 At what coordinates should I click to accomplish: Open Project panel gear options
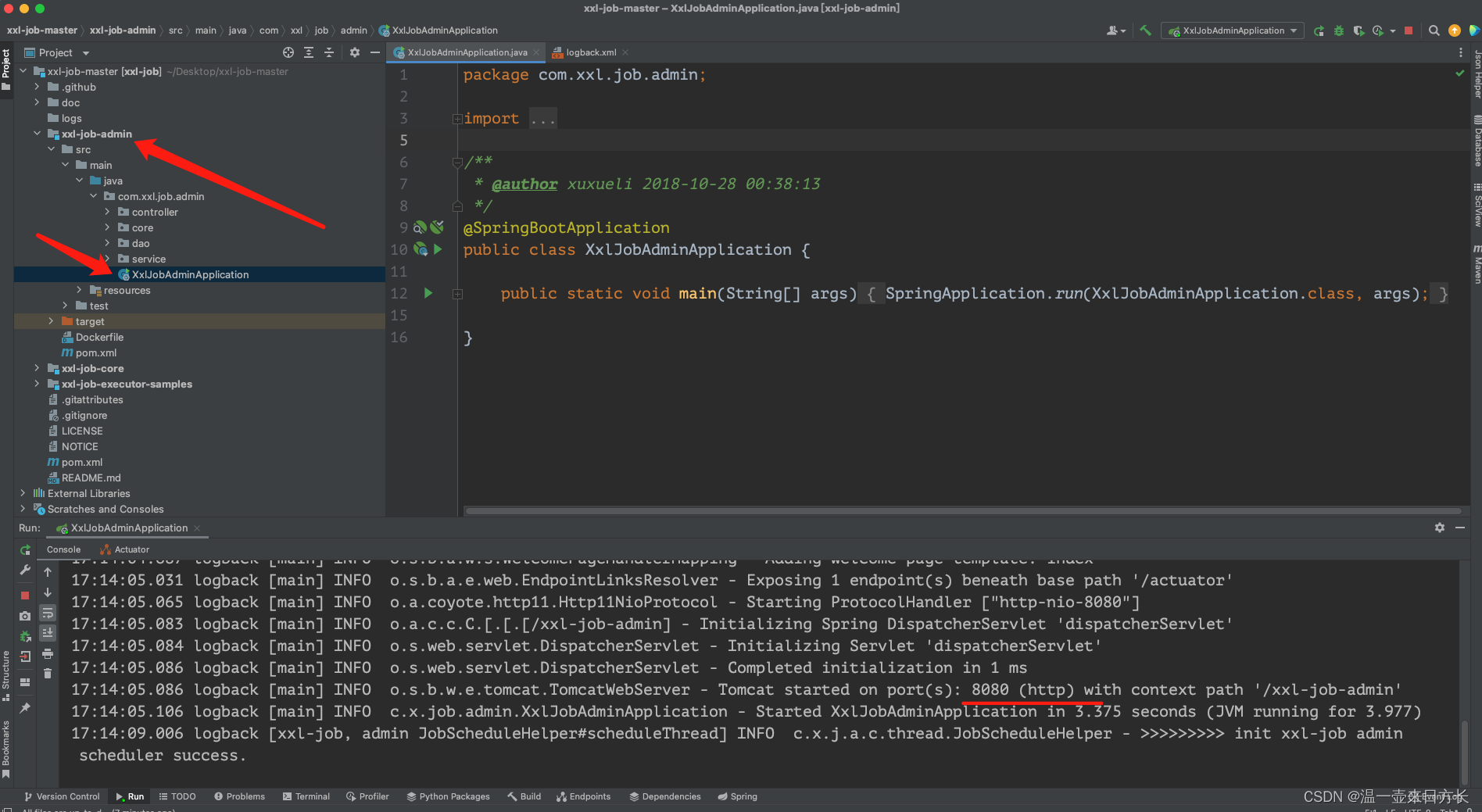point(355,52)
